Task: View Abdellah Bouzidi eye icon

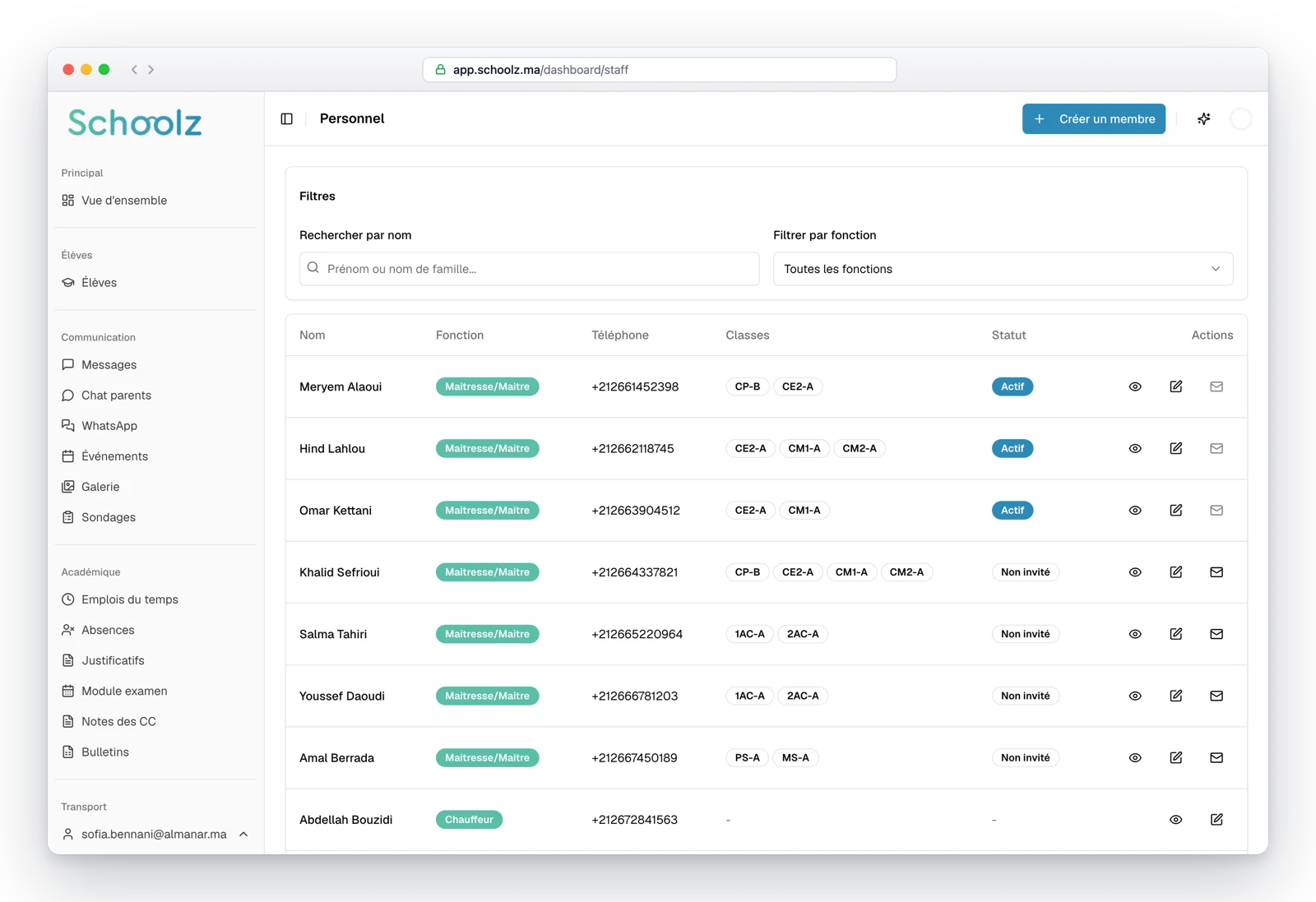Action: pos(1176,819)
